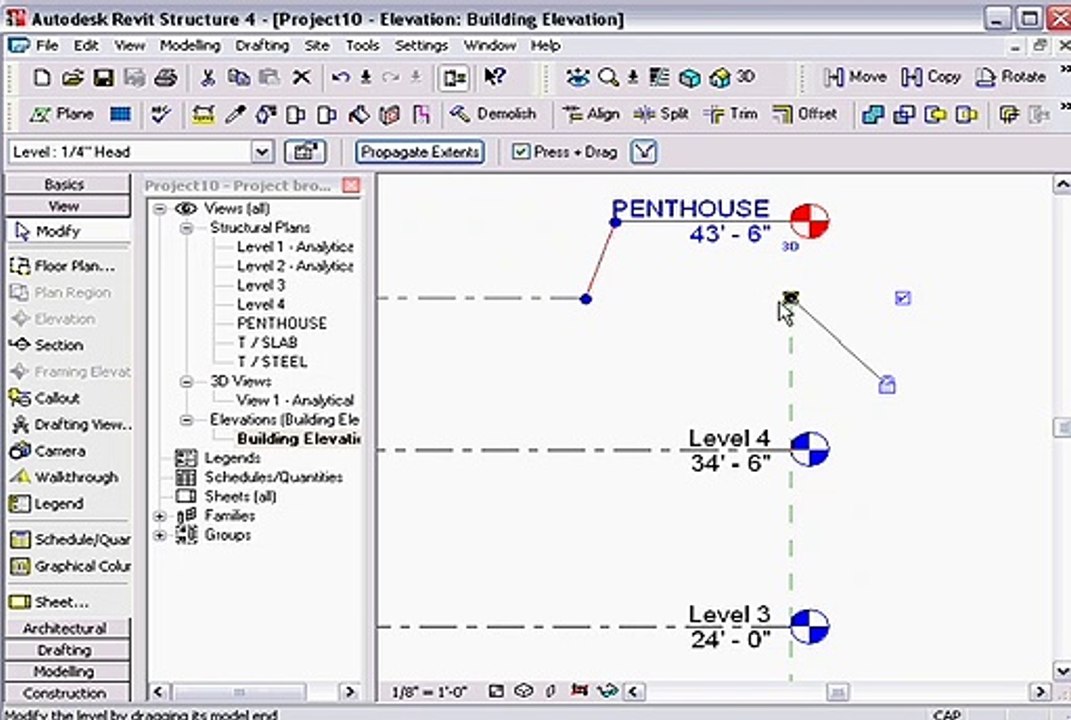Click the New file icon
This screenshot has height=720, width=1071.
coord(42,78)
